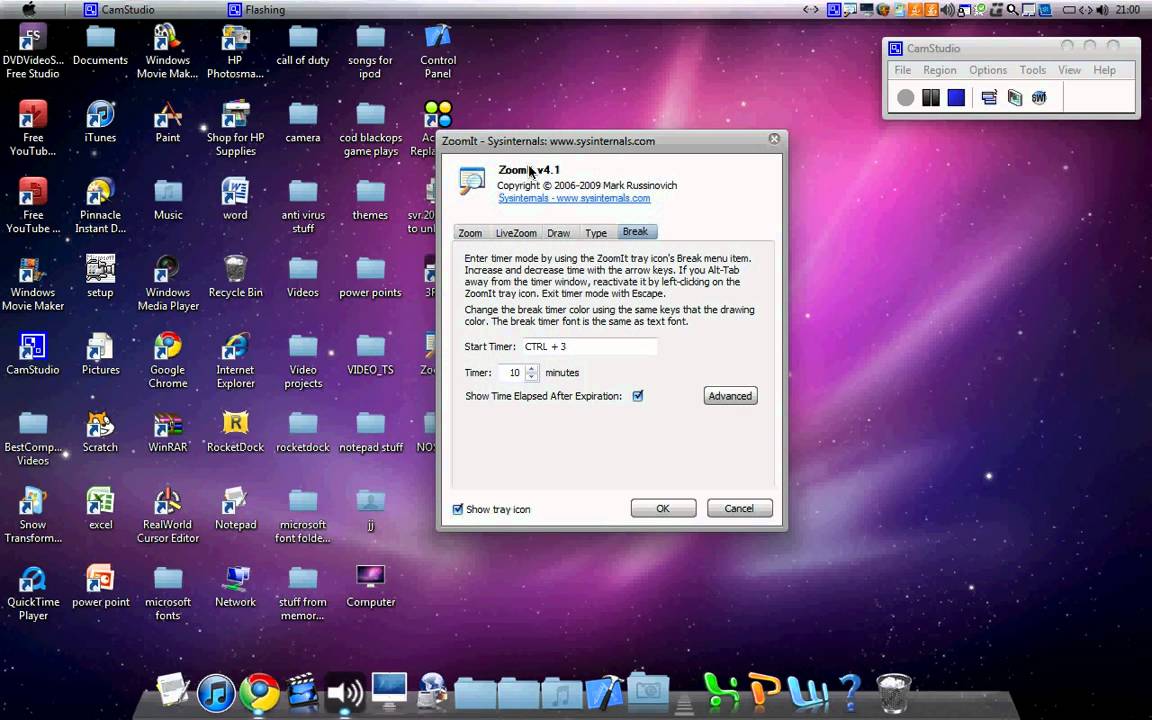The width and height of the screenshot is (1152, 720).
Task: Click OK in the ZoomIt dialog
Action: [x=663, y=508]
